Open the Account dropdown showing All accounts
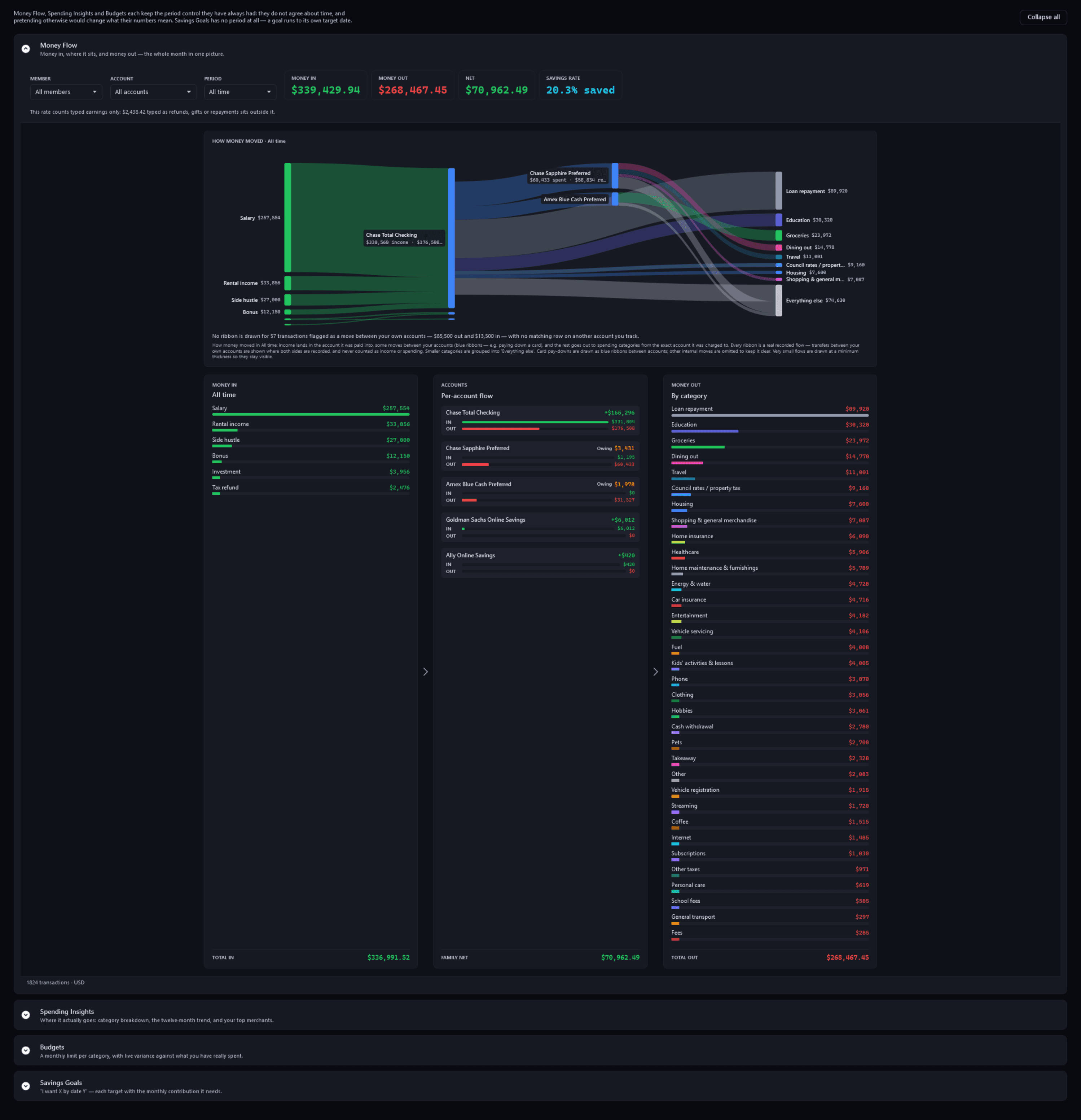The height and width of the screenshot is (1120, 1081). [153, 92]
